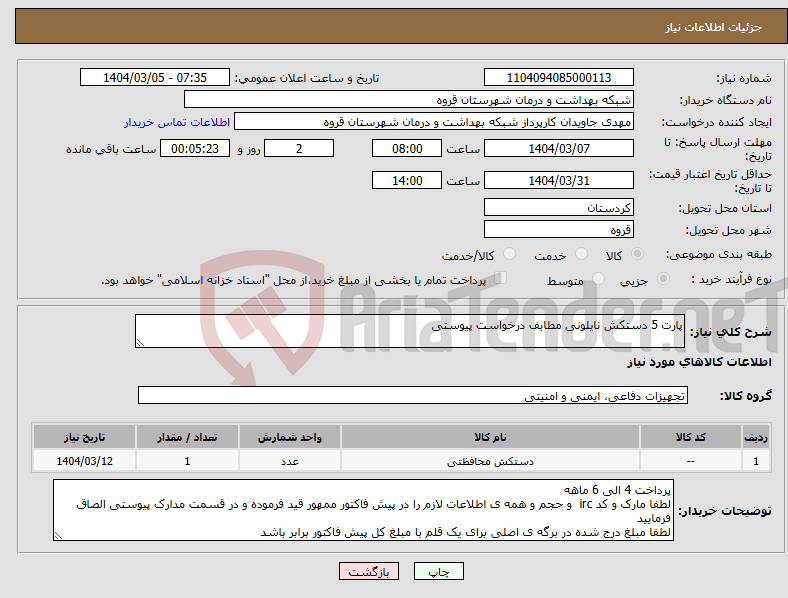788x598 pixels.
Task: Click the ردیف column header
Action: click(x=756, y=437)
